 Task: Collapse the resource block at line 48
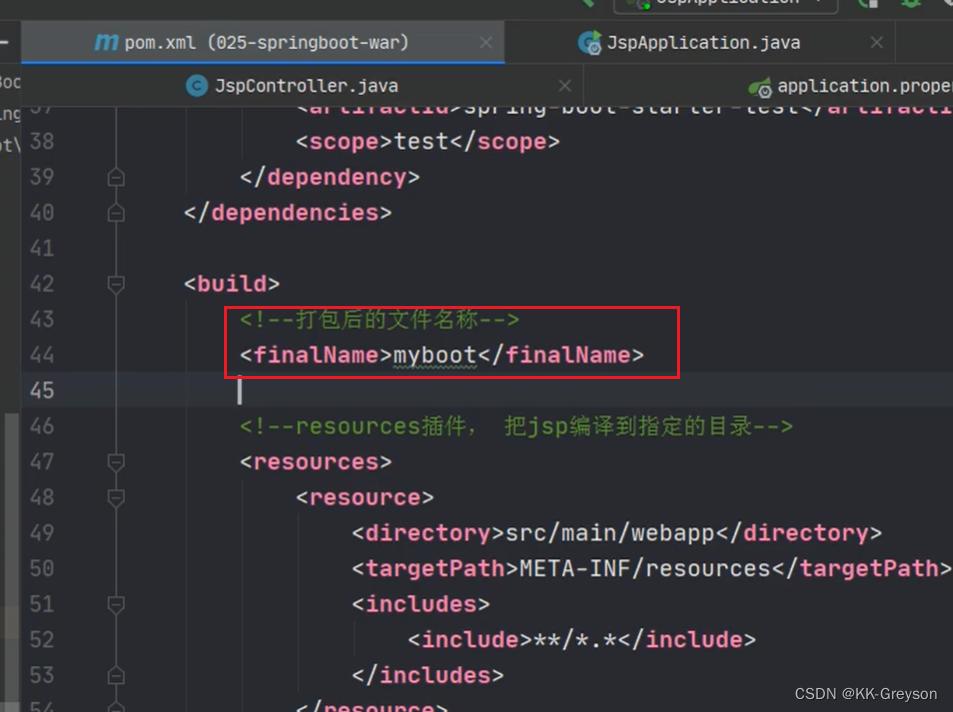pos(116,498)
